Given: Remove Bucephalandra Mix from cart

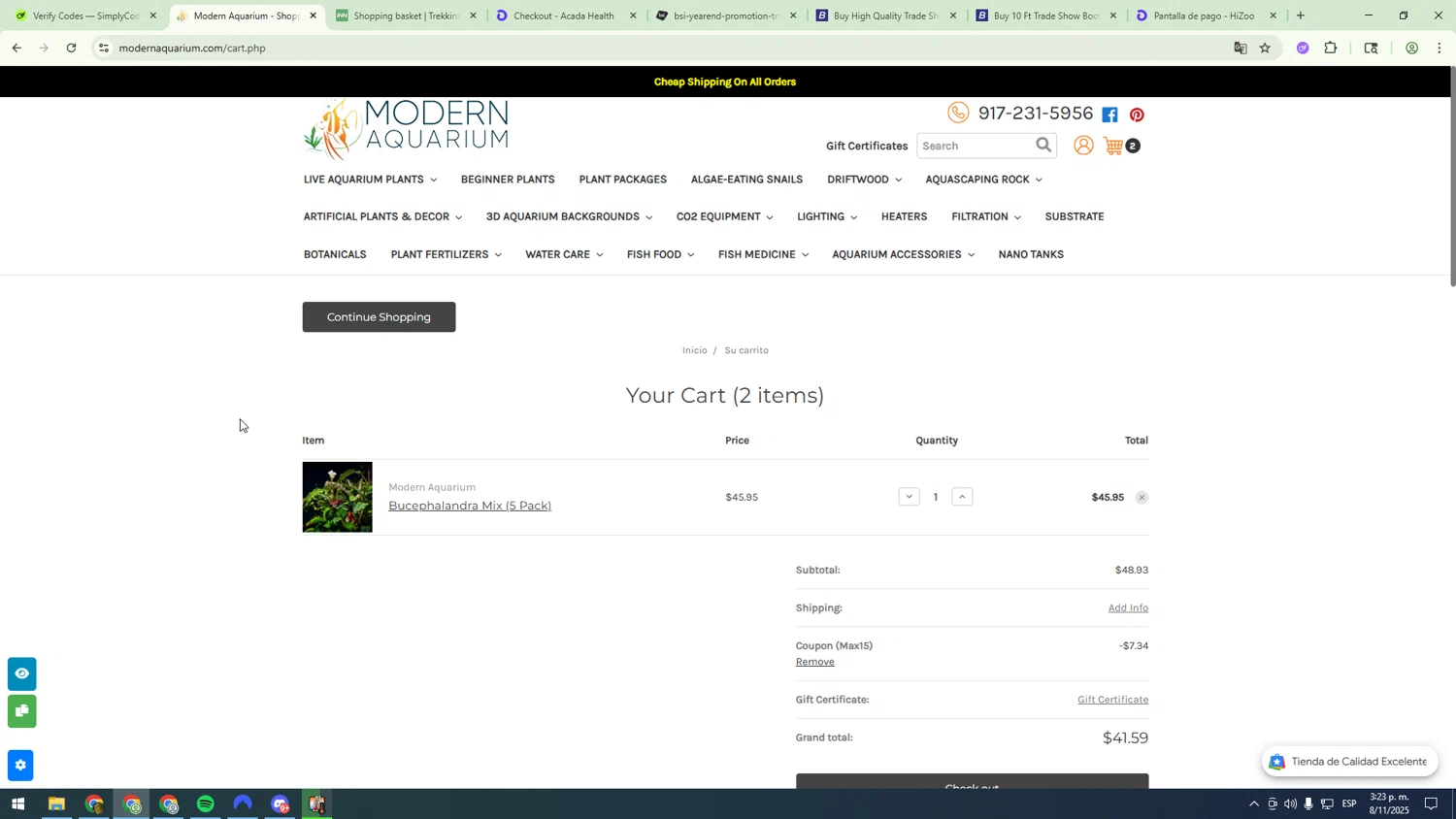Looking at the screenshot, I should pos(1142,498).
